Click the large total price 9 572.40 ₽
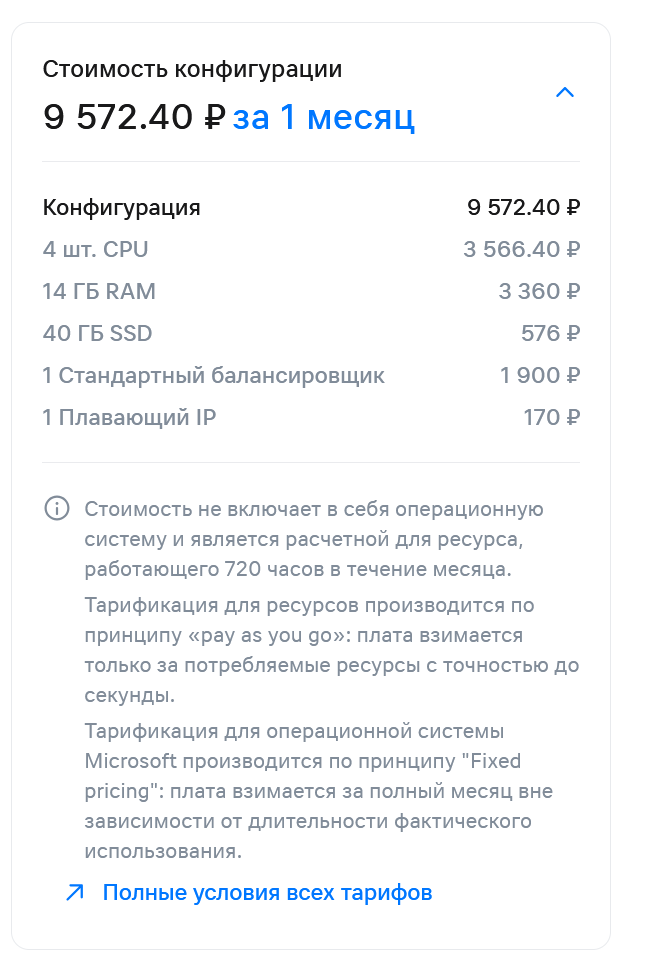This screenshot has height=964, width=646. 134,118
